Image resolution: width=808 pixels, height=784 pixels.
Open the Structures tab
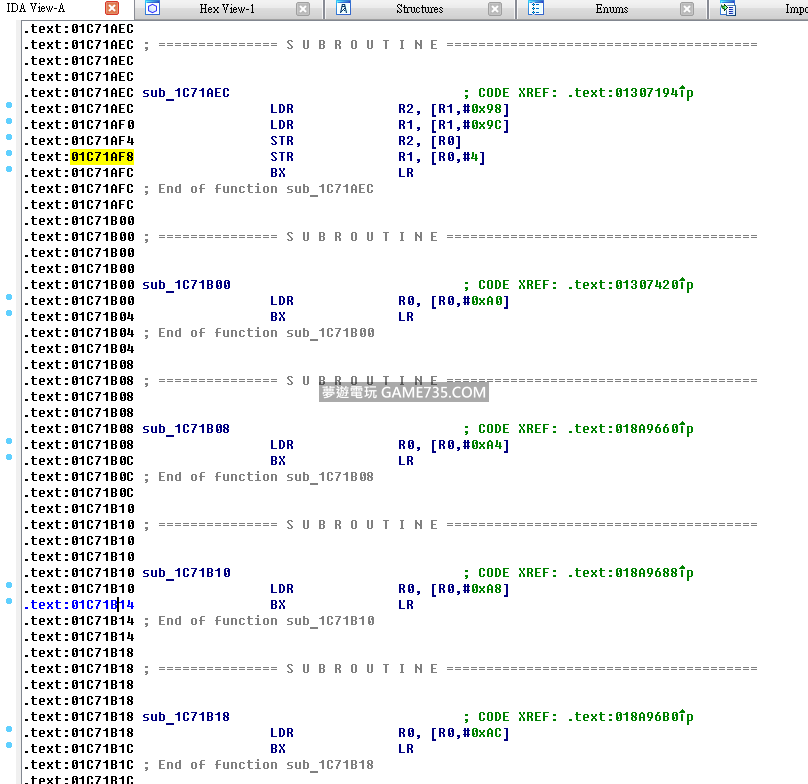point(419,9)
